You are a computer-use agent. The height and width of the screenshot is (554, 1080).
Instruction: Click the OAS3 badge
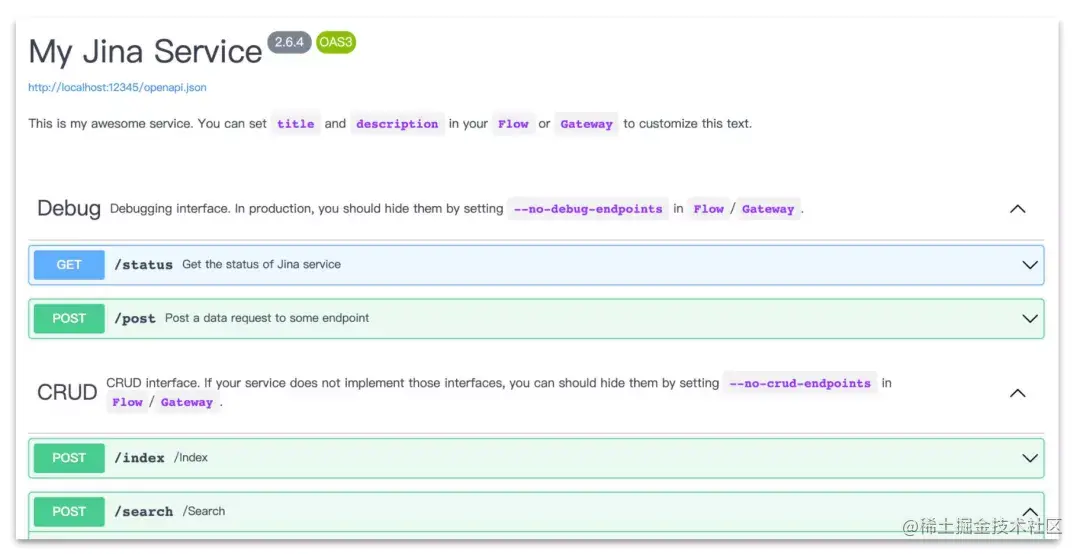point(335,42)
